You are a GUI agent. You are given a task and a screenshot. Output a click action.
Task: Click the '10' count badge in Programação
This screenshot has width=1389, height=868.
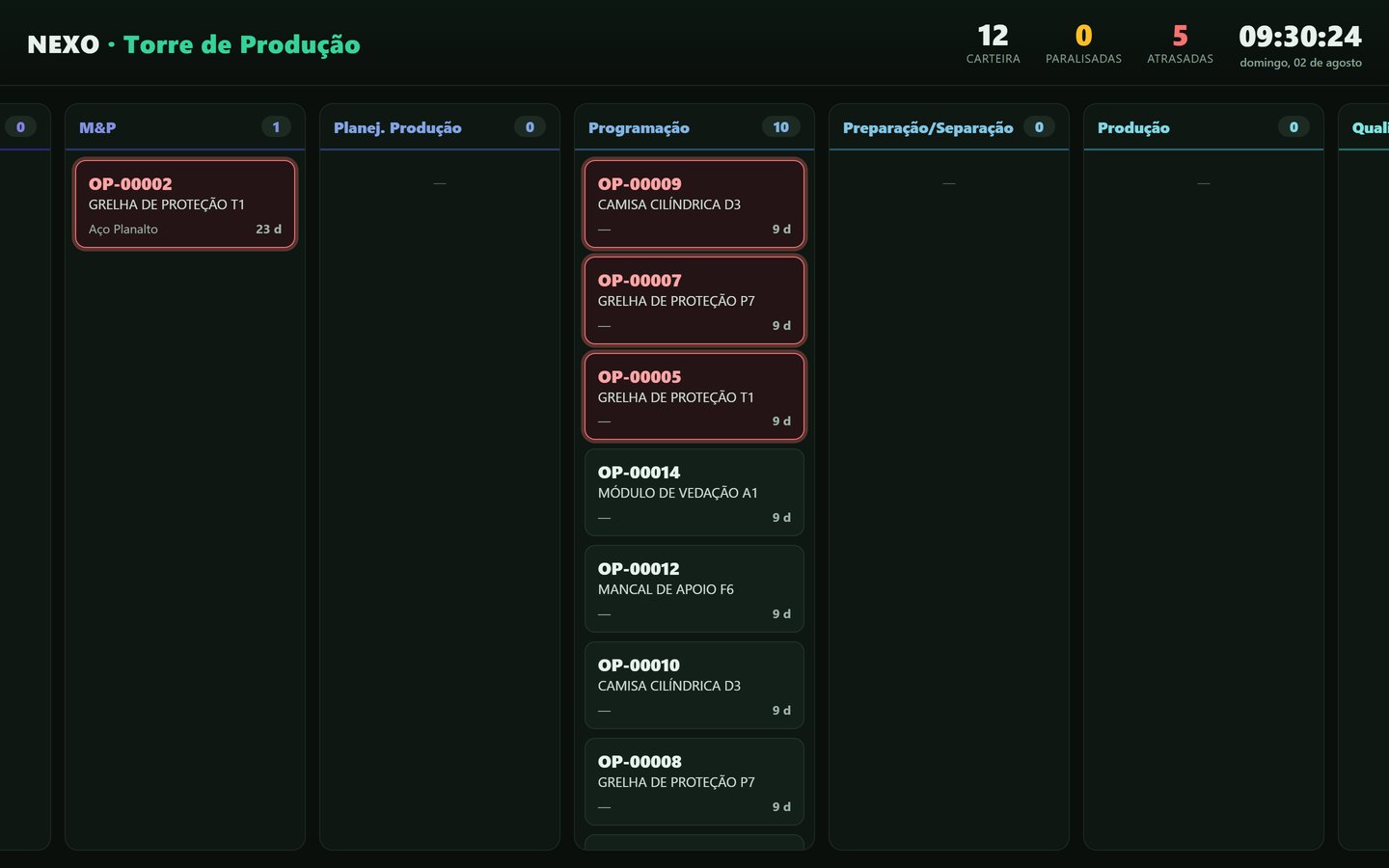pos(781,127)
